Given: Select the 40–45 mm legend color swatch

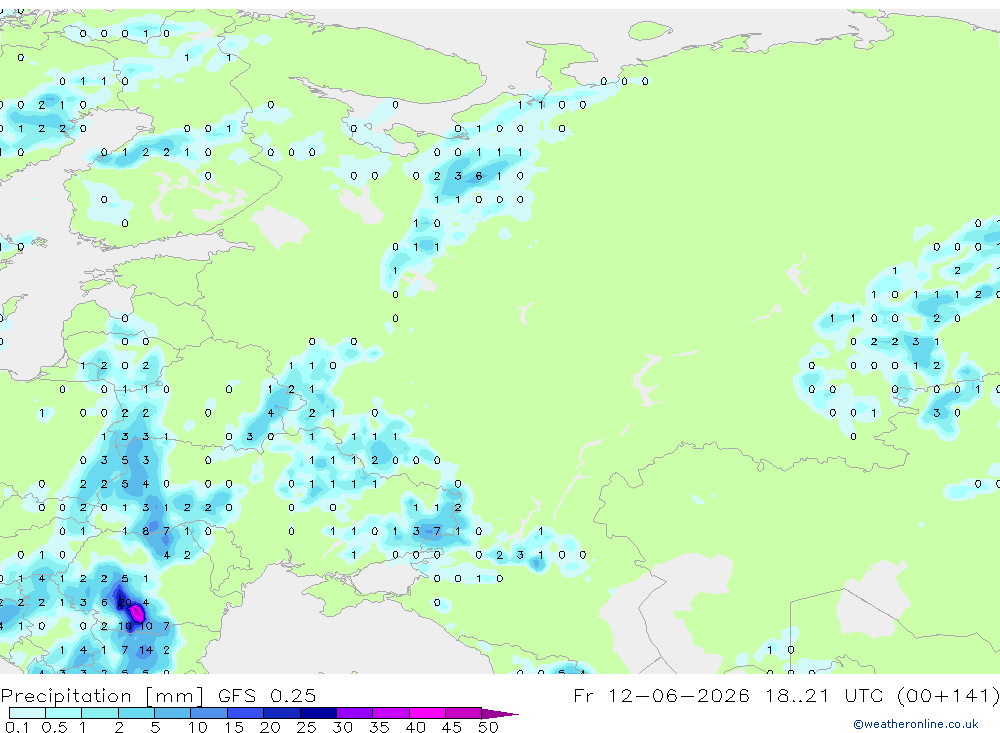Looking at the screenshot, I should point(427,713).
